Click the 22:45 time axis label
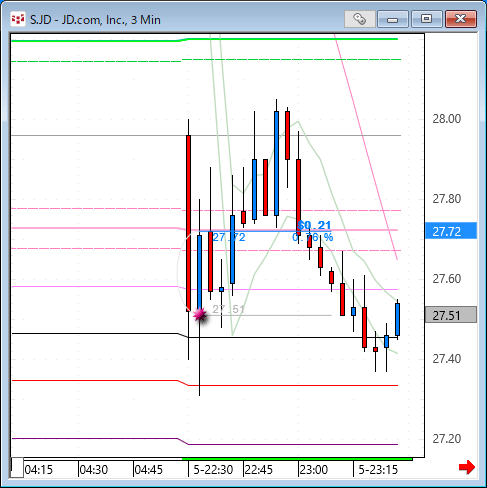This screenshot has width=487, height=488. pos(259,470)
